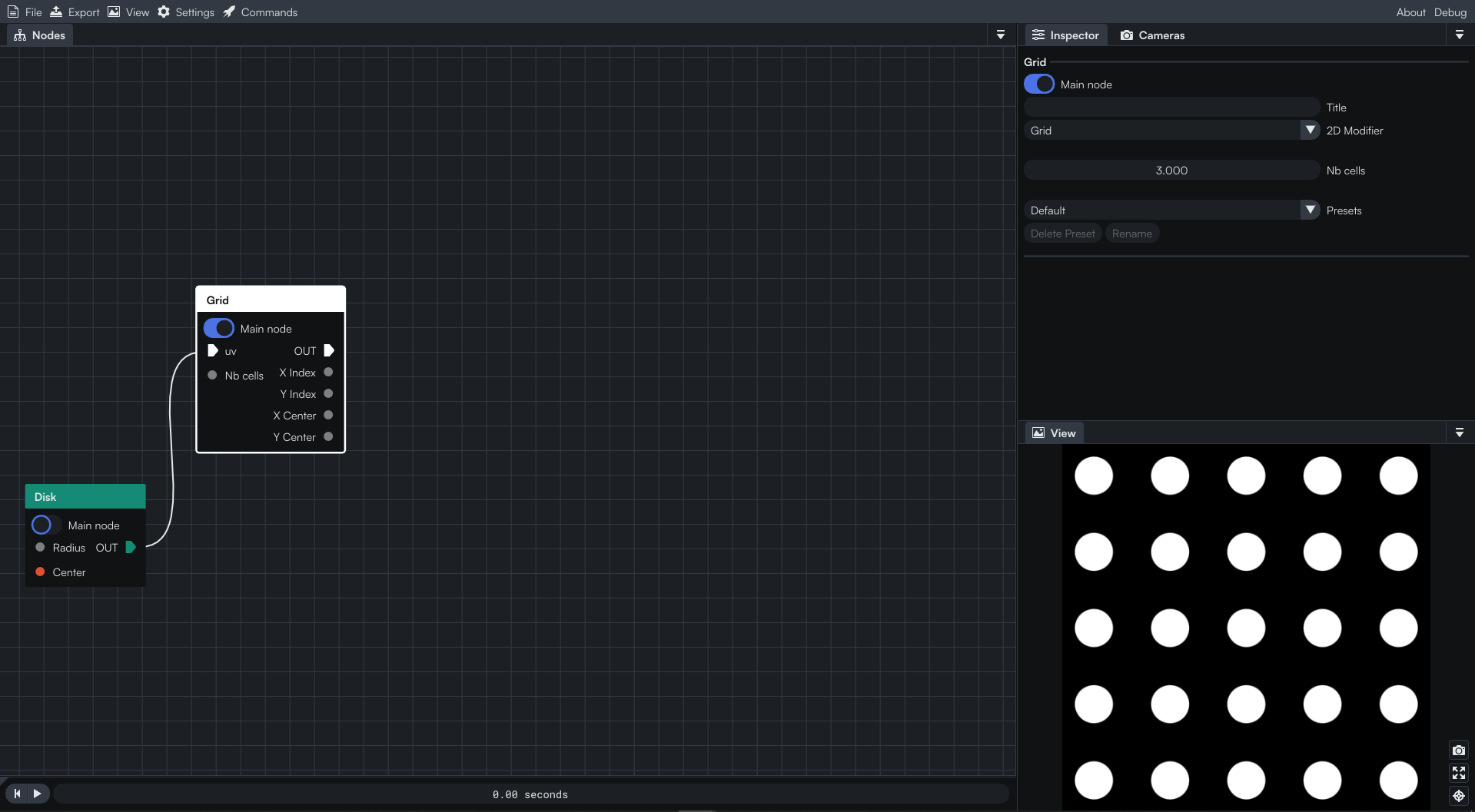Click the Y Center output pin

pos(328,437)
